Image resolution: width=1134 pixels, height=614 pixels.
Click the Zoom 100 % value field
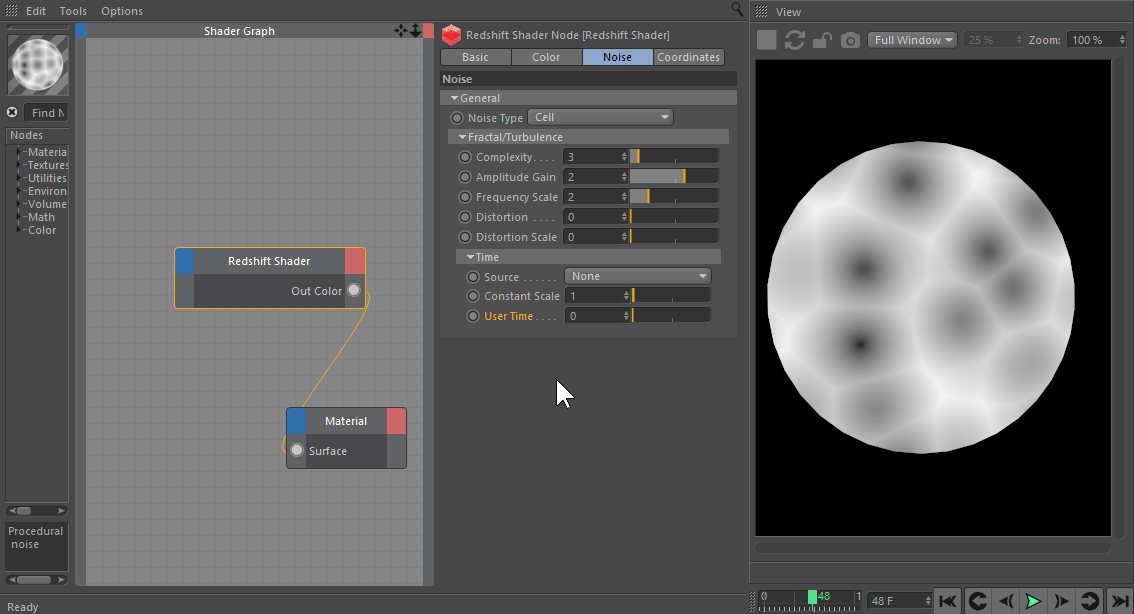tap(1095, 40)
